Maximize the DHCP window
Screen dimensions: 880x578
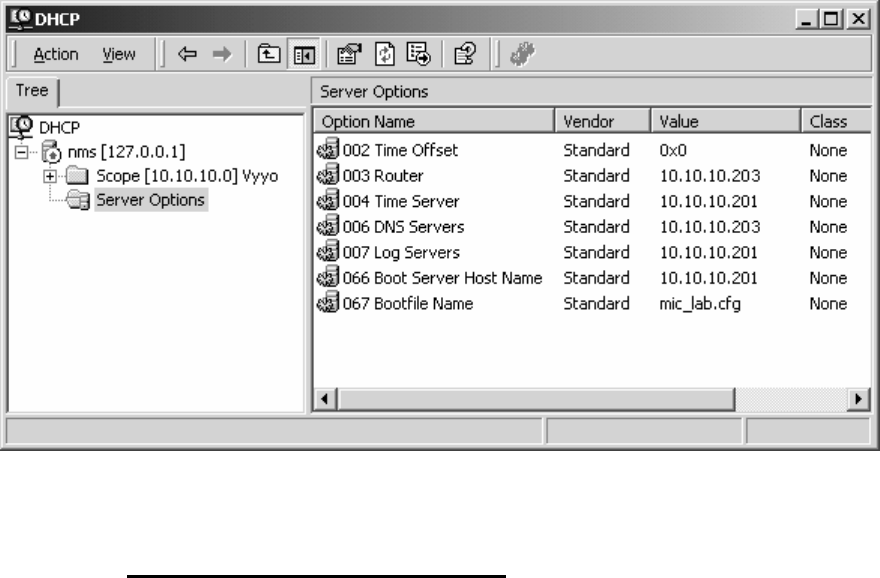click(832, 19)
